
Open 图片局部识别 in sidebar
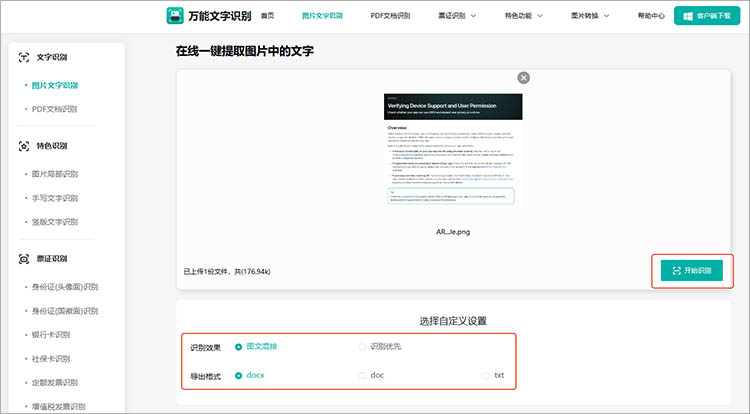click(55, 174)
